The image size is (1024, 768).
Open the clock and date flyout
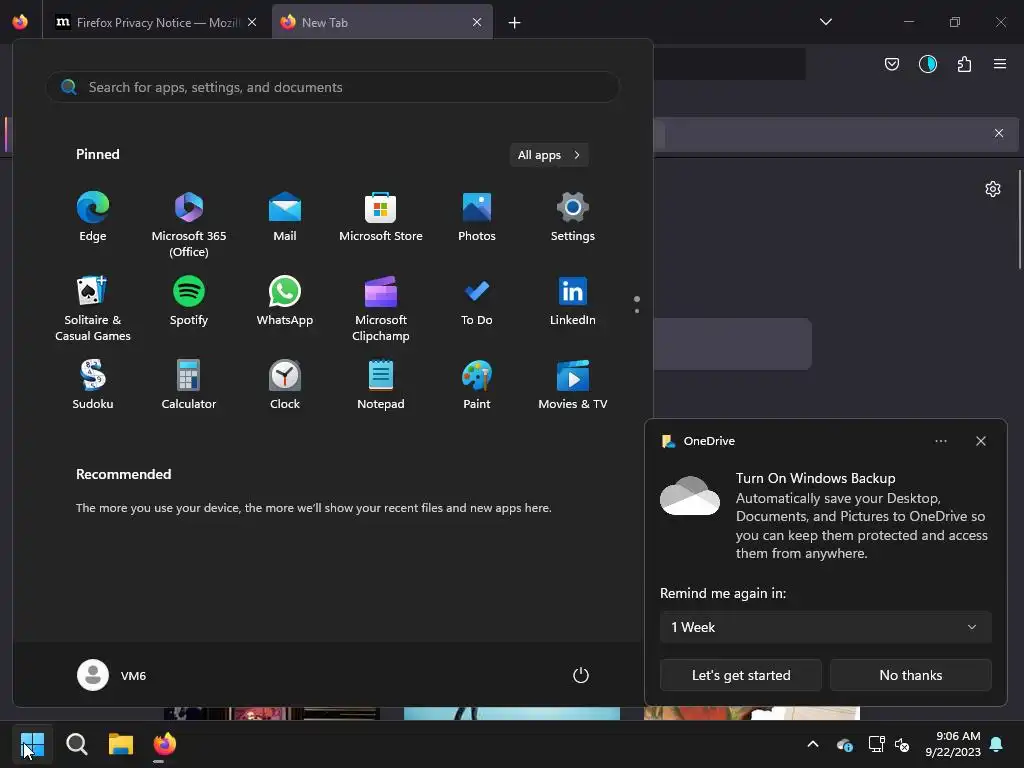click(953, 744)
